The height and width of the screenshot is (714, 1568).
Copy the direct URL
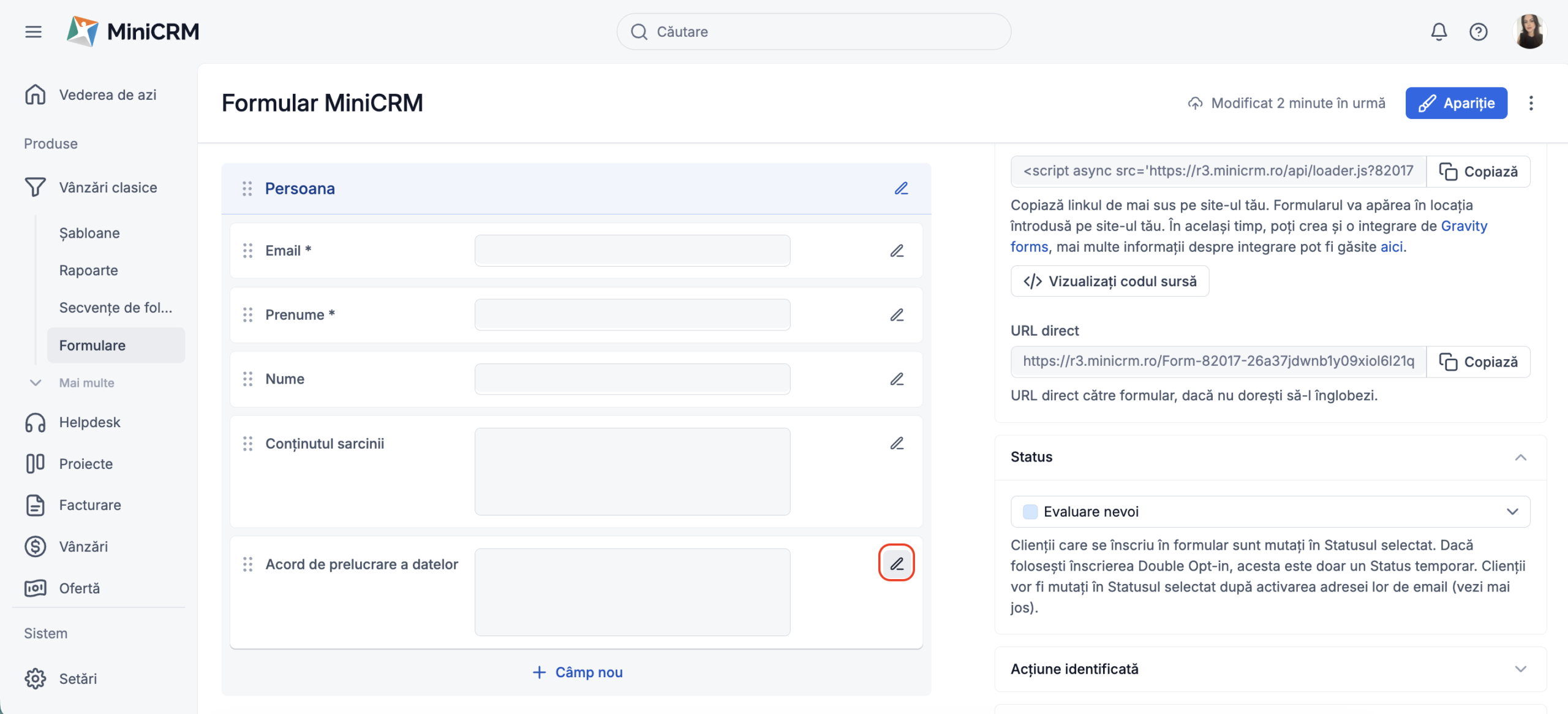click(1478, 362)
